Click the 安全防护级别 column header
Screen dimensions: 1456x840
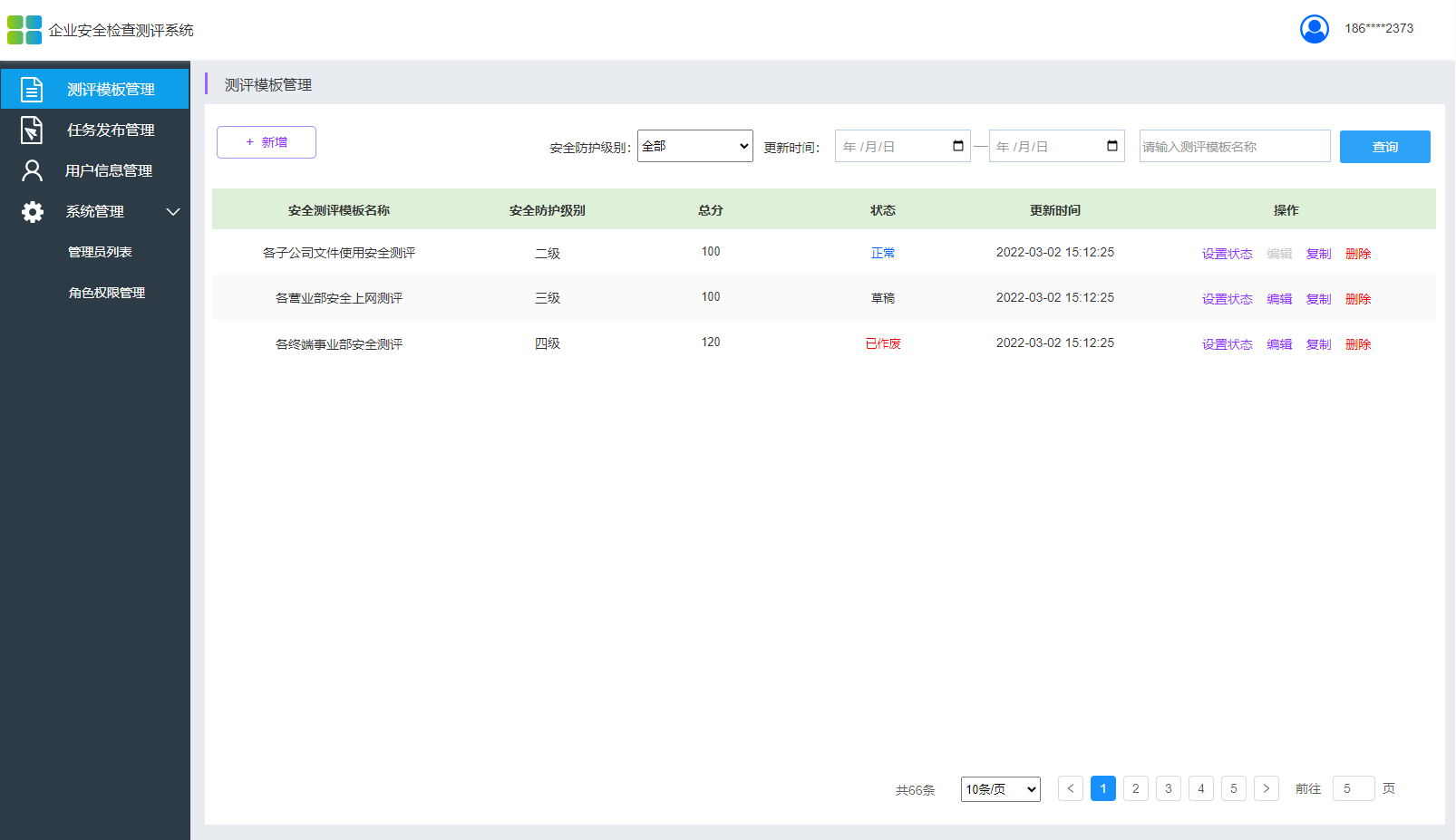pyautogui.click(x=548, y=210)
